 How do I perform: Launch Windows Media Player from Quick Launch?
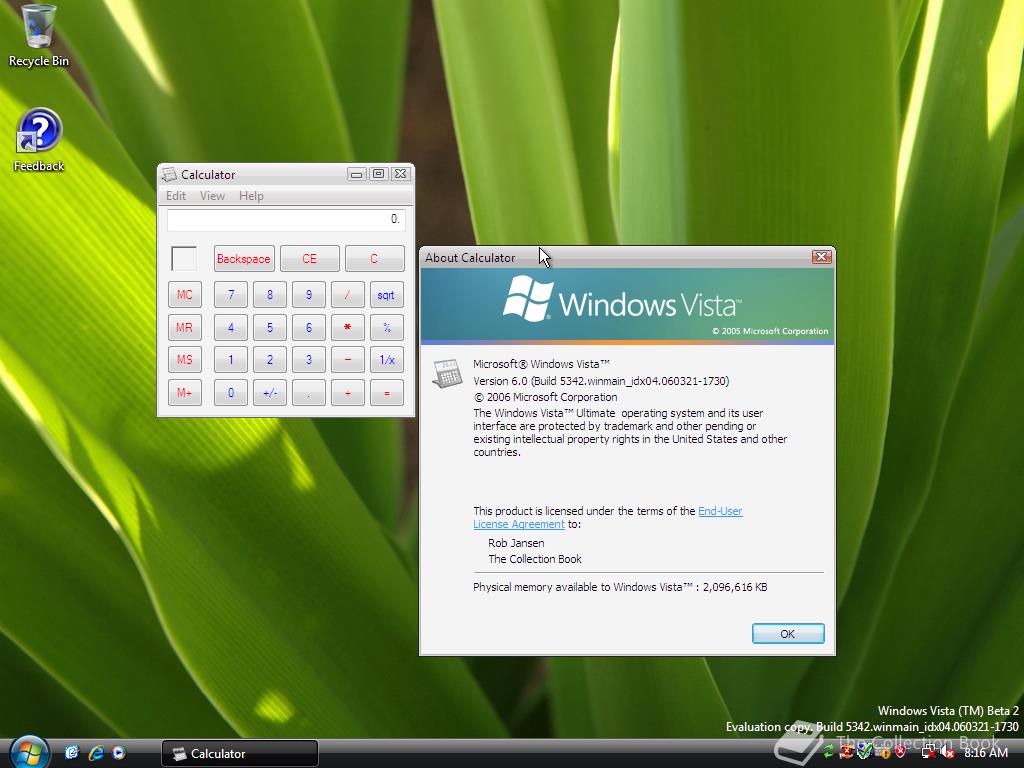coord(119,753)
